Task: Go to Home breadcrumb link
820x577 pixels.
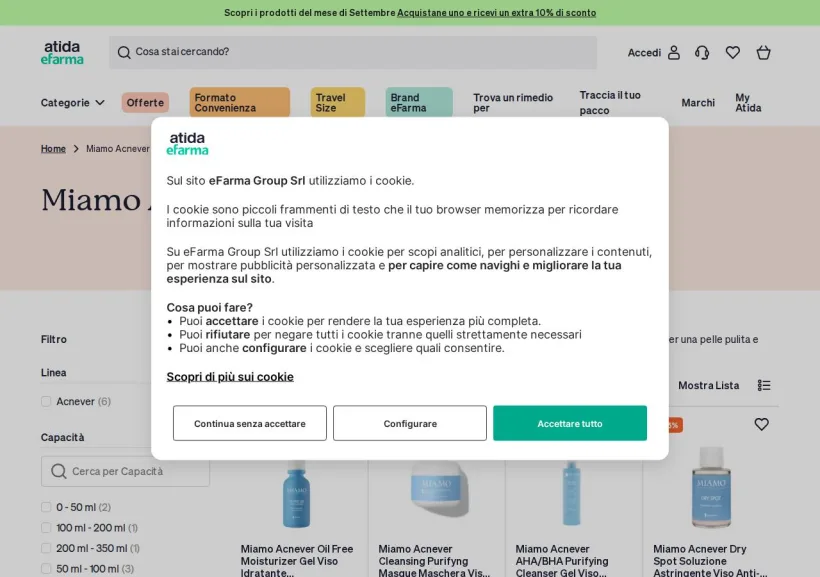Action: [x=53, y=149]
